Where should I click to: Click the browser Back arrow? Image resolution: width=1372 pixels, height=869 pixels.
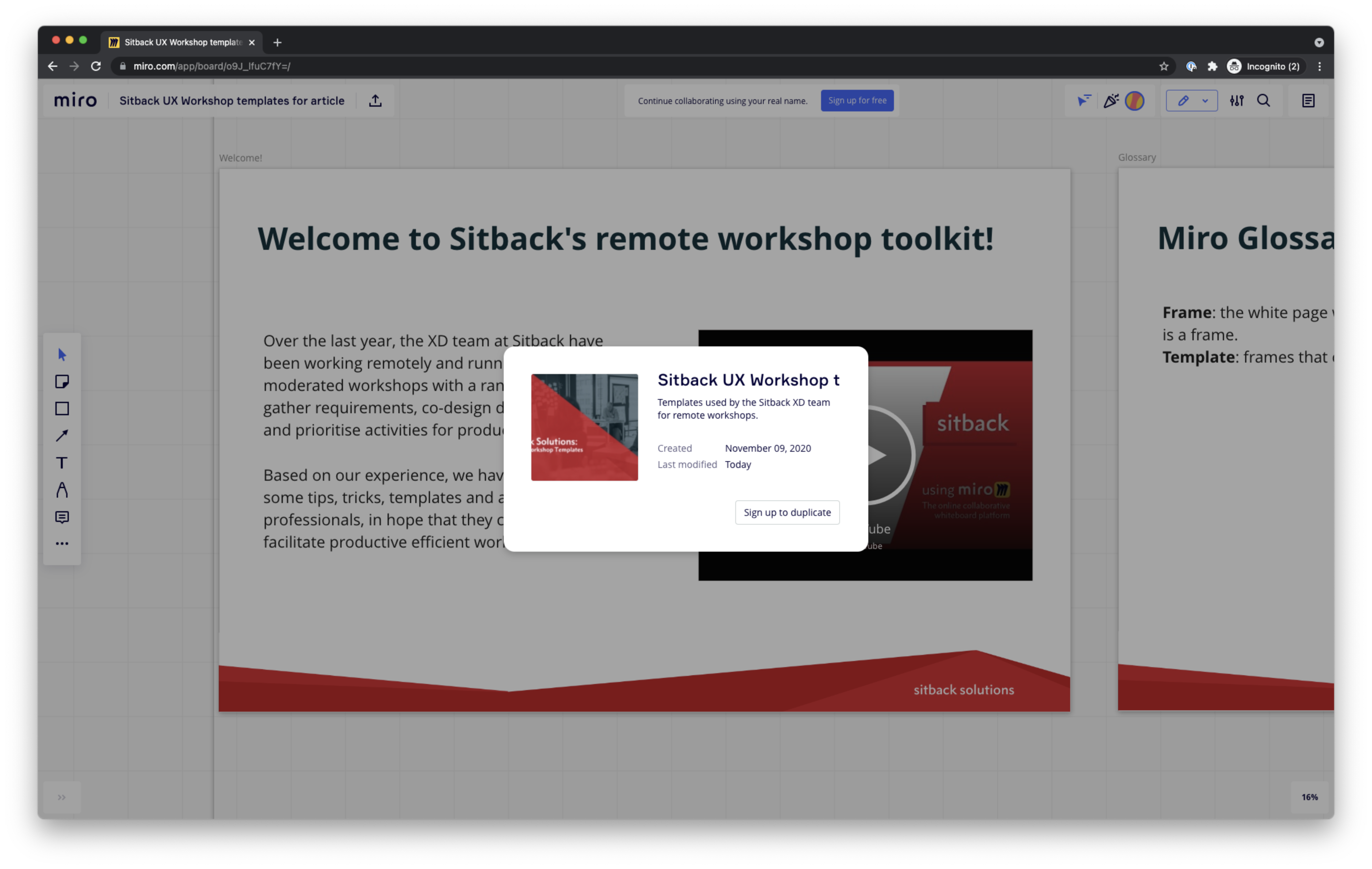tap(52, 66)
